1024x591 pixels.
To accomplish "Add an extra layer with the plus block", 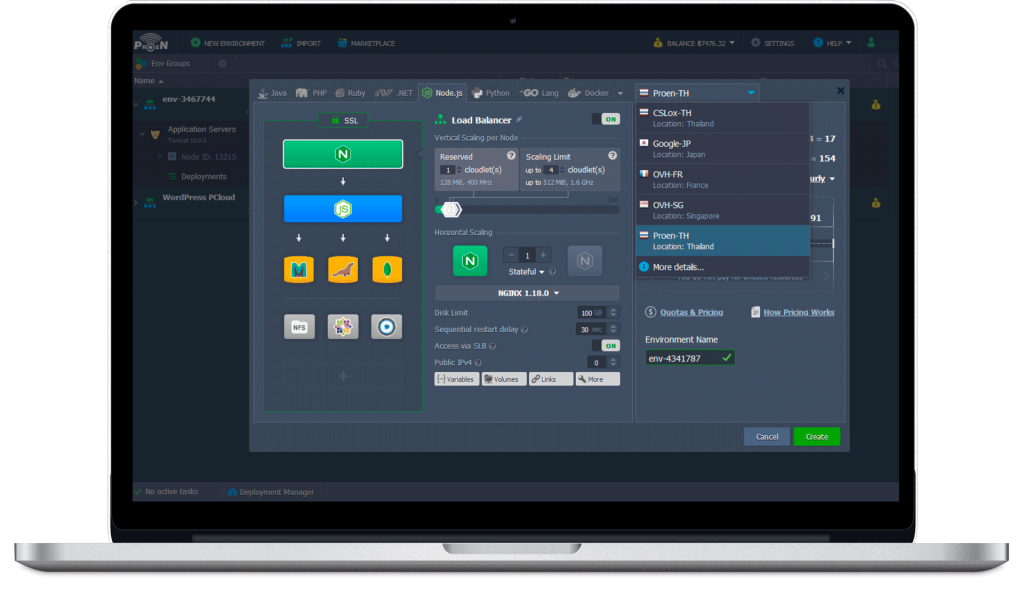I will point(343,375).
